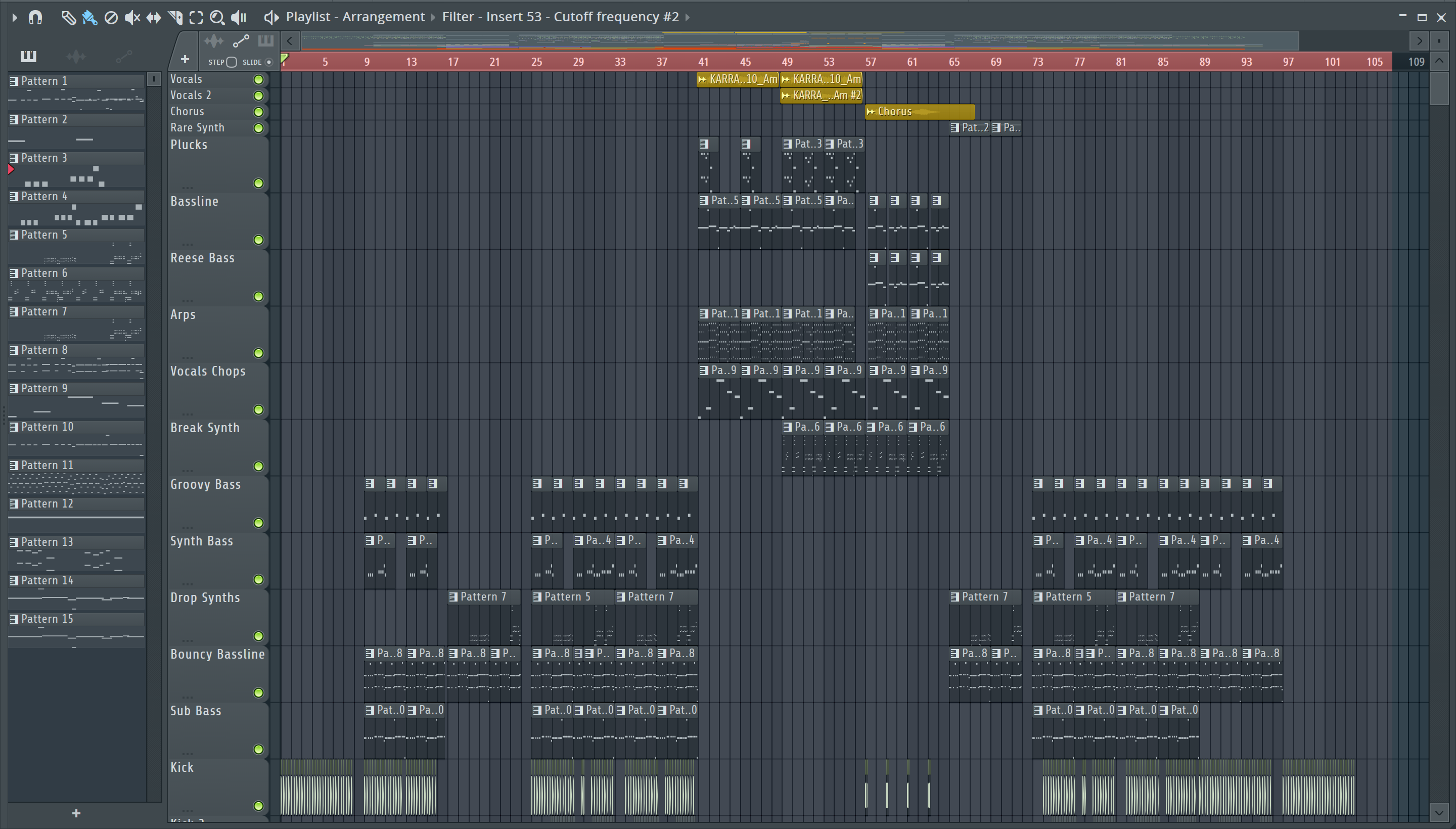
Task: Mute the Arps track
Action: tap(258, 353)
